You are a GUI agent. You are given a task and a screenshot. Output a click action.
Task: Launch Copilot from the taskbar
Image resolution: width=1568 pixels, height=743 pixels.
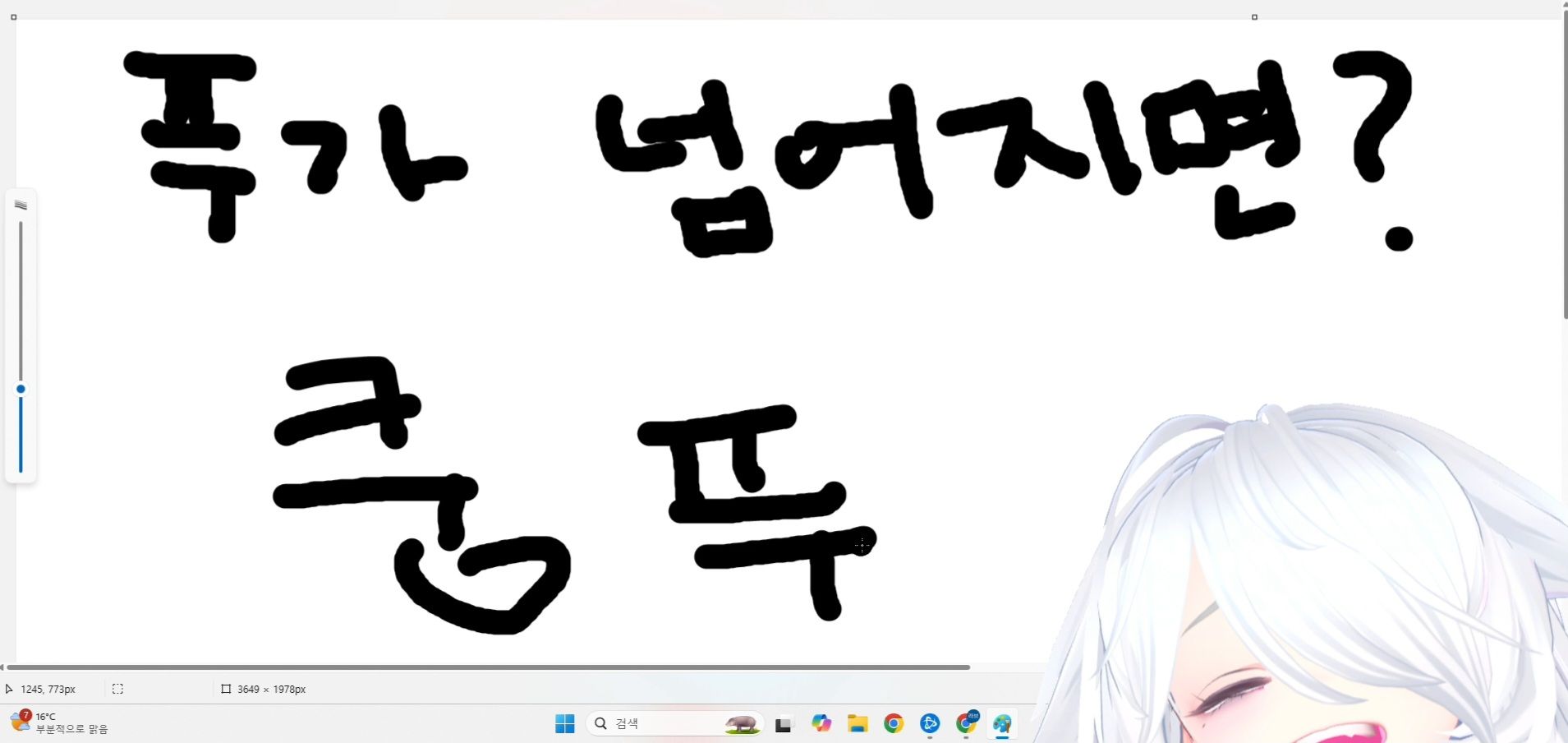(821, 723)
